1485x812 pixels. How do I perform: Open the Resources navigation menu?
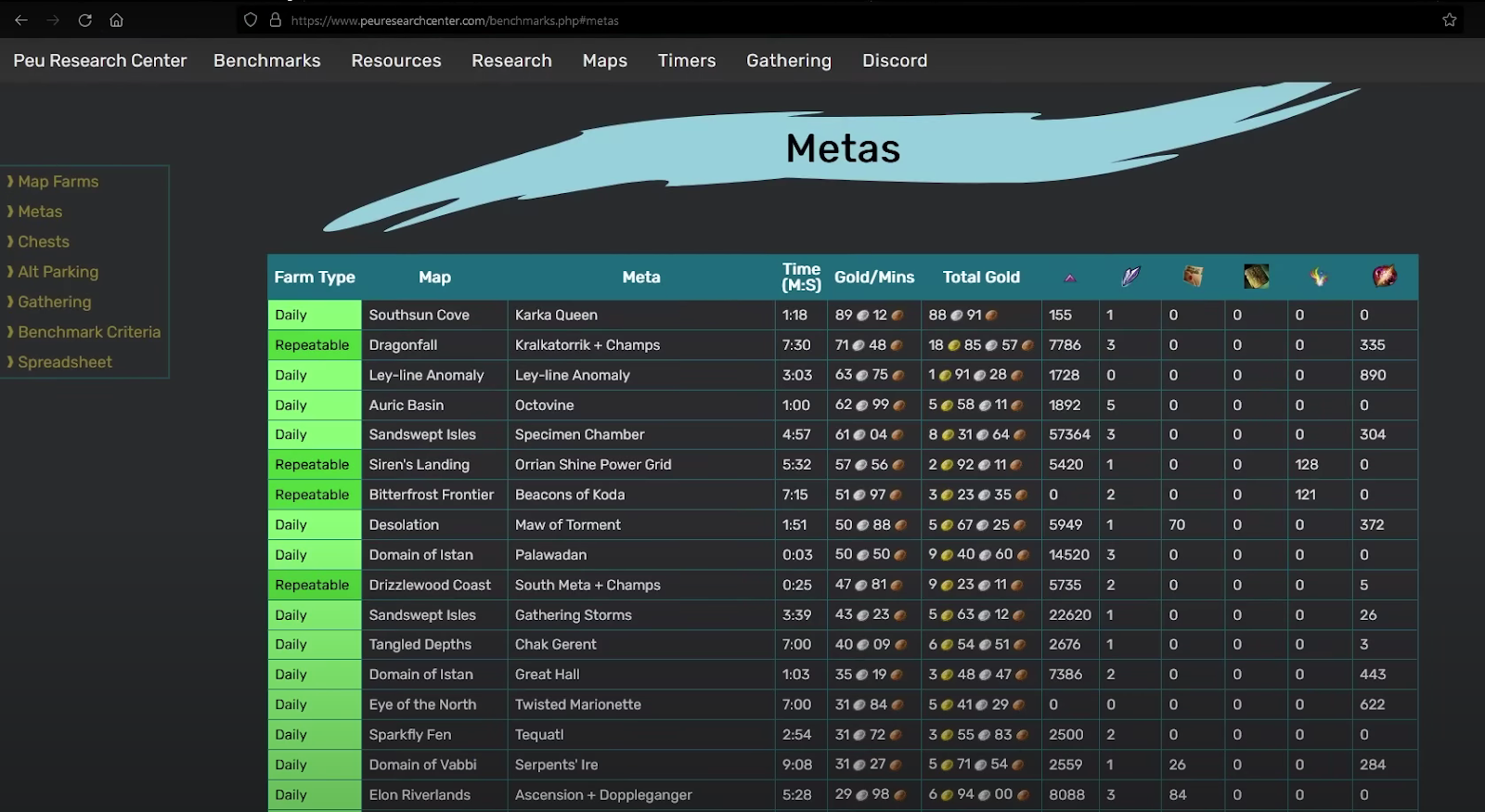point(395,60)
